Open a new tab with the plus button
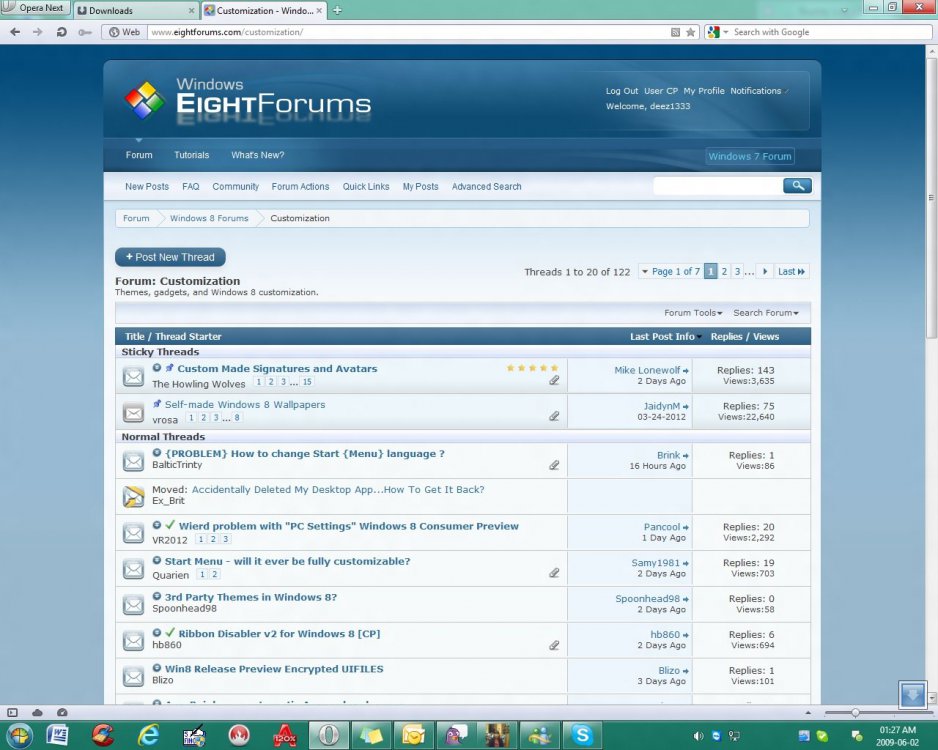Screen dimensions: 938x750 (337, 10)
